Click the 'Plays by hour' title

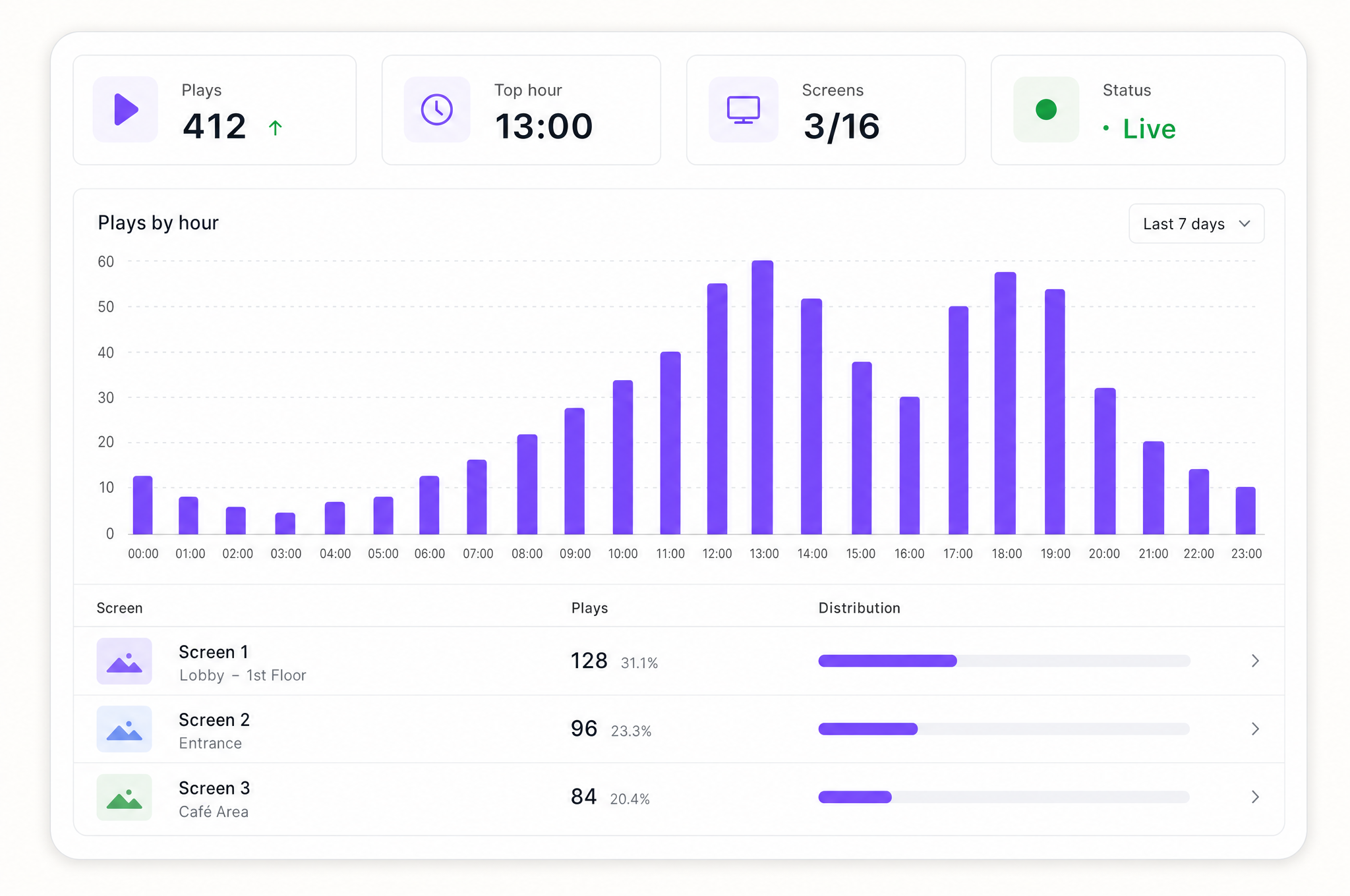[158, 223]
